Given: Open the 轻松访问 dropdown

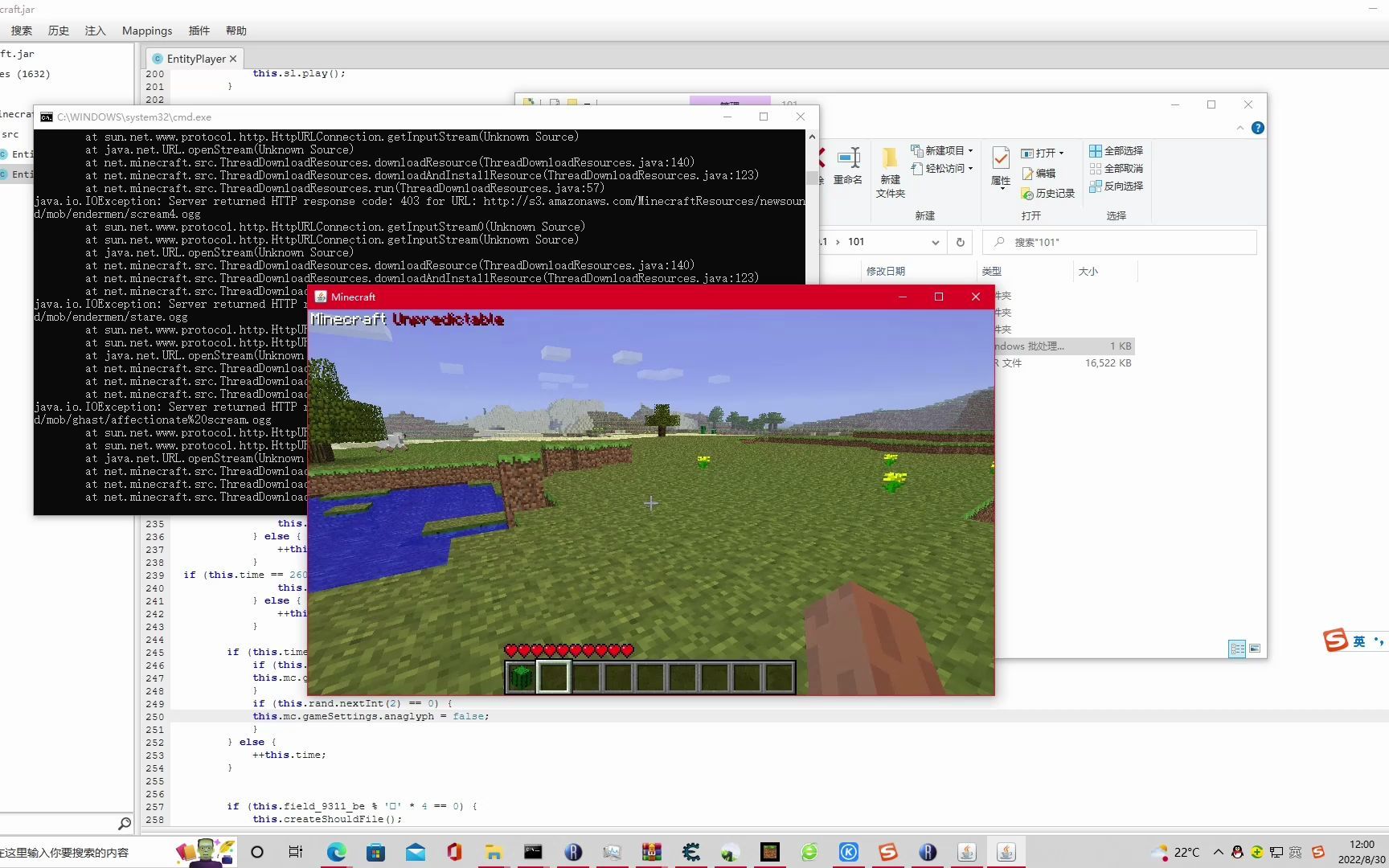Looking at the screenshot, I should point(942,168).
